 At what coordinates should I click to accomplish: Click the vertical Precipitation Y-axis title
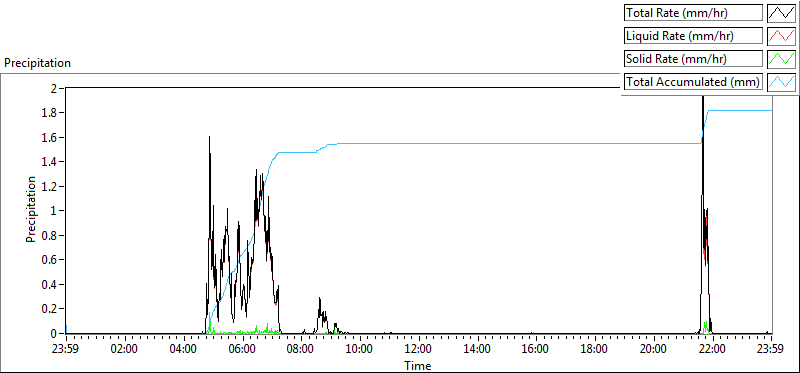(31, 210)
